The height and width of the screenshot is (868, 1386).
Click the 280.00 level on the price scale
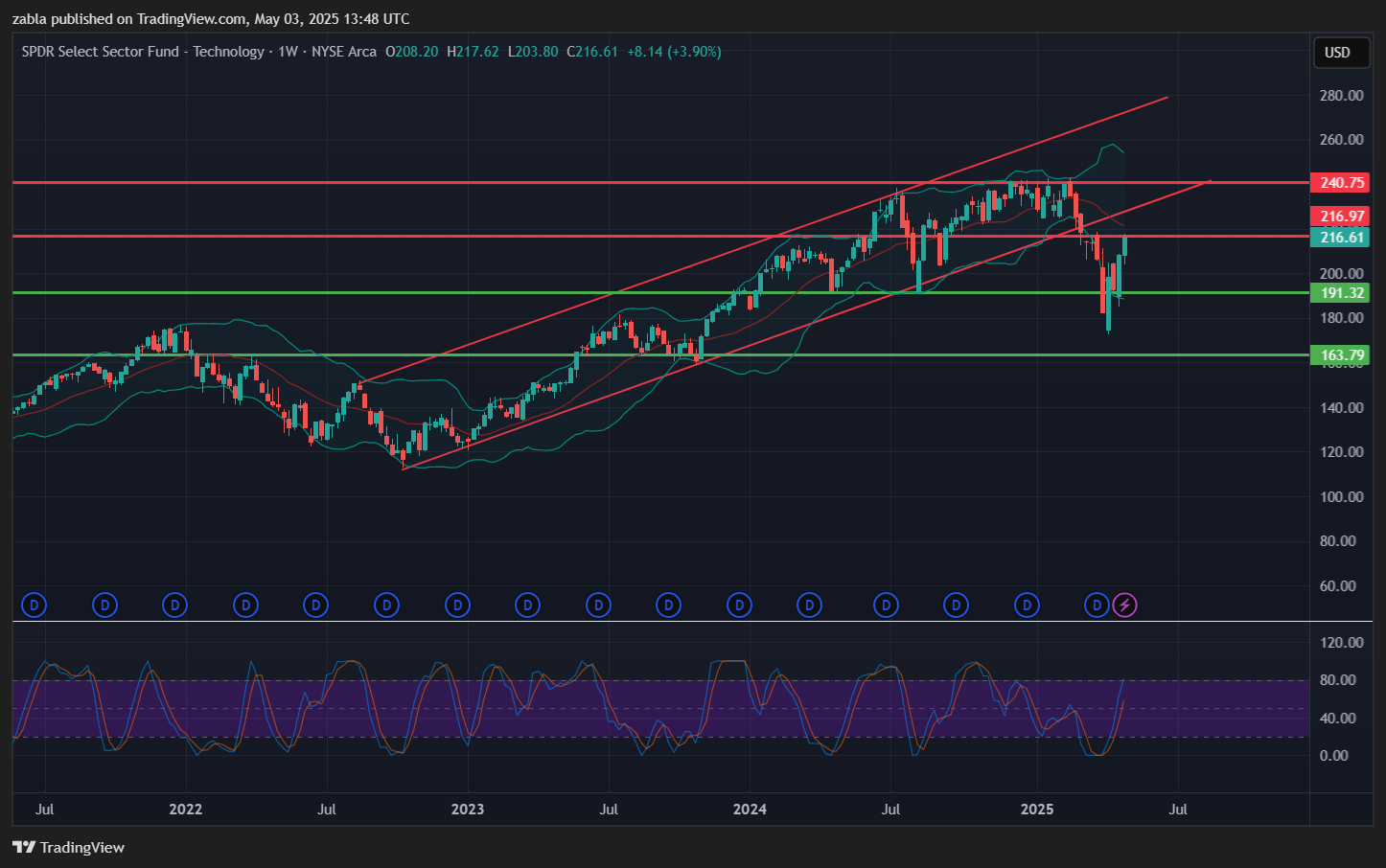[x=1341, y=95]
